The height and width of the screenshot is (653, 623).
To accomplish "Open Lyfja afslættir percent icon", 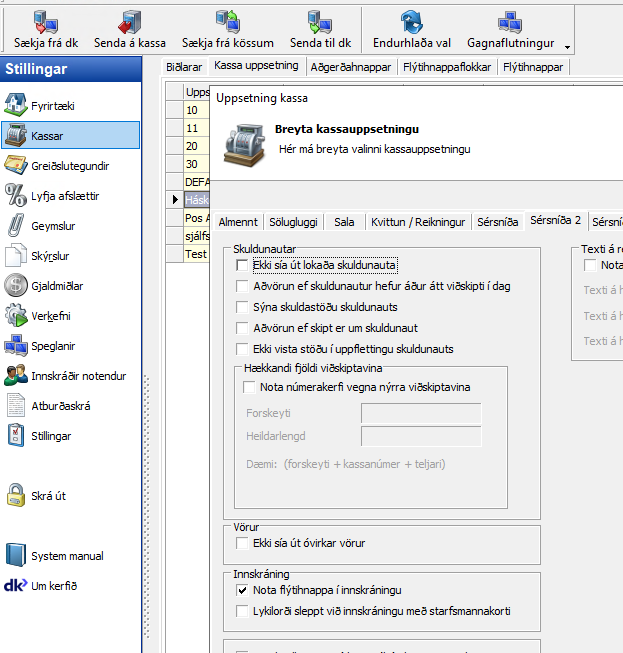I will 16,195.
